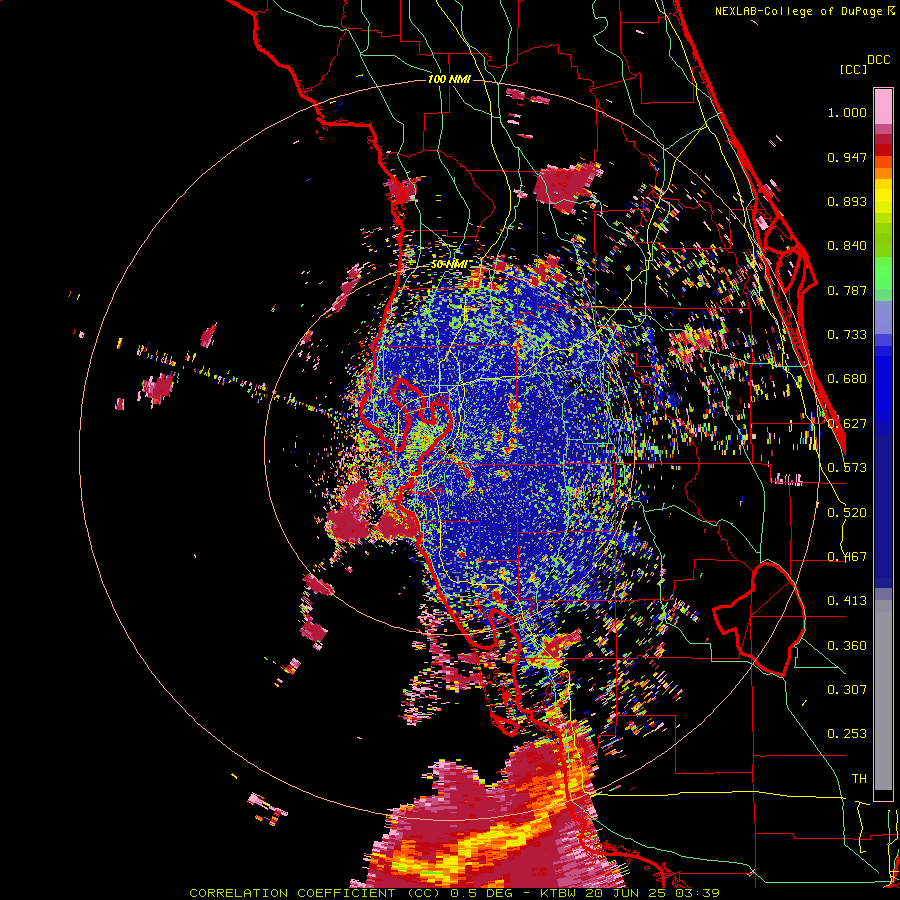Select the 0.840 color scale value
The height and width of the screenshot is (900, 900).
[847, 246]
